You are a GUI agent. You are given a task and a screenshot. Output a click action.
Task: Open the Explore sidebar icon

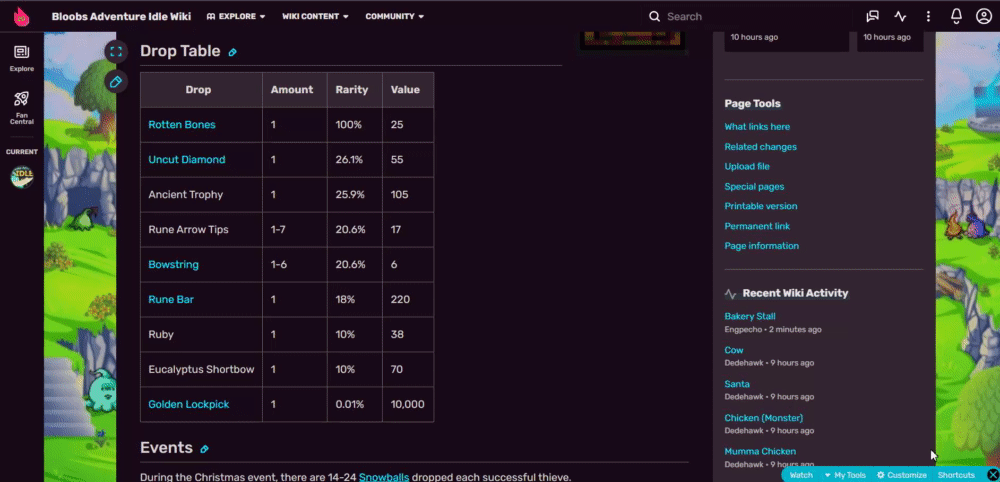pyautogui.click(x=22, y=59)
